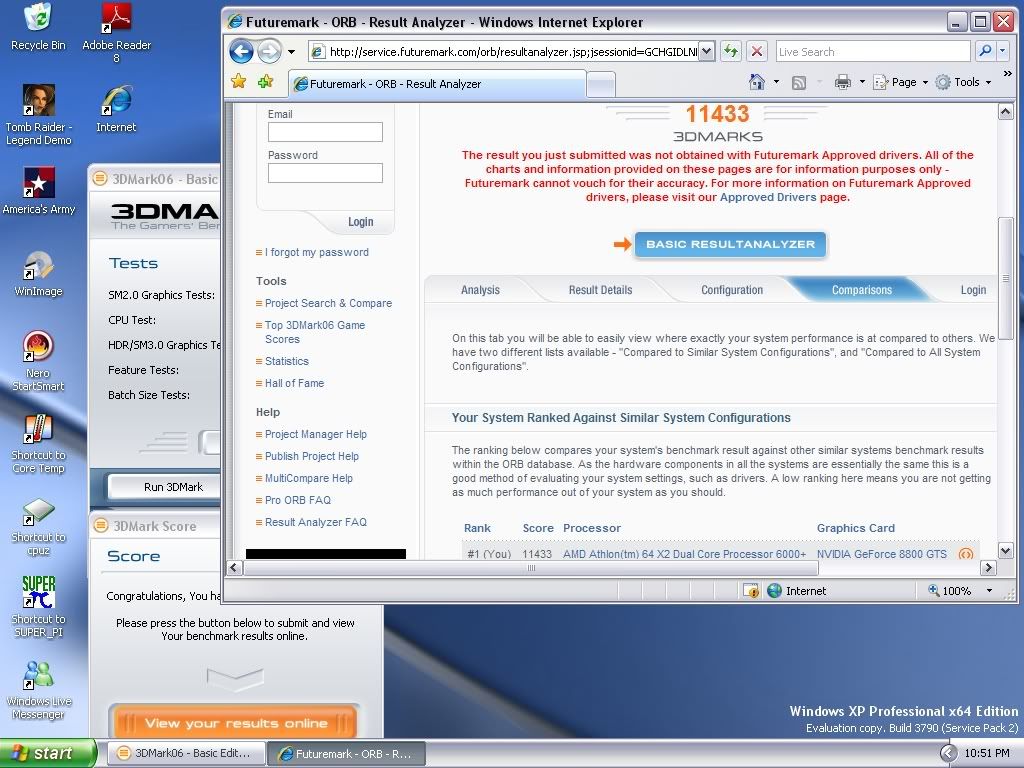Viewport: 1024px width, 768px height.
Task: Click the RSS Feeds toolbar icon
Action: 799,82
